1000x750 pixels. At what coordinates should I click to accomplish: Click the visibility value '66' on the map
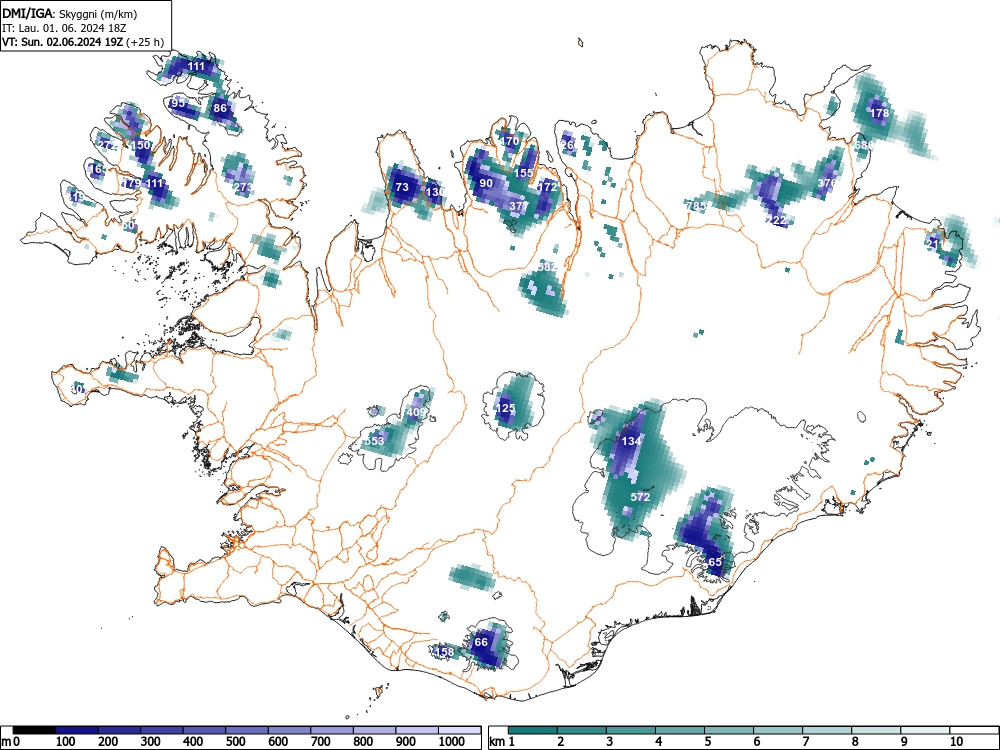click(481, 642)
